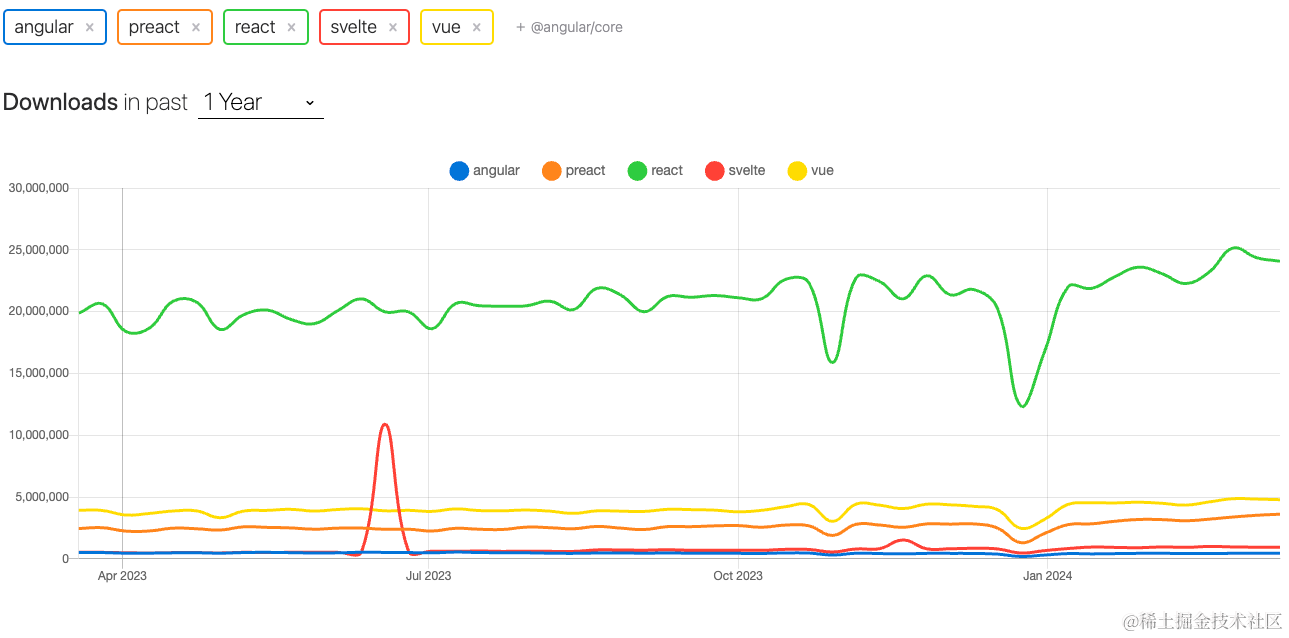
Task: Click the angular legend label
Action: coord(496,171)
